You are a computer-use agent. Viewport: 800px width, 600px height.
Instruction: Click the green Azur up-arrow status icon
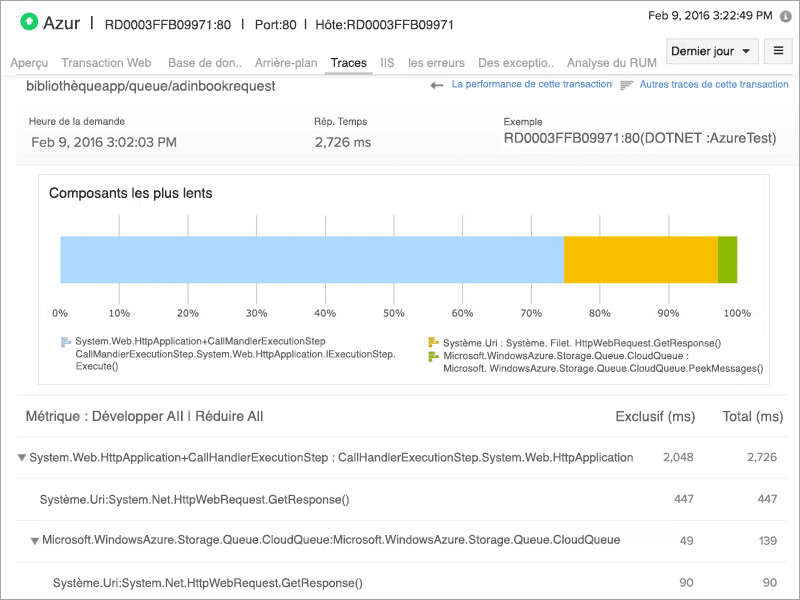[29, 21]
